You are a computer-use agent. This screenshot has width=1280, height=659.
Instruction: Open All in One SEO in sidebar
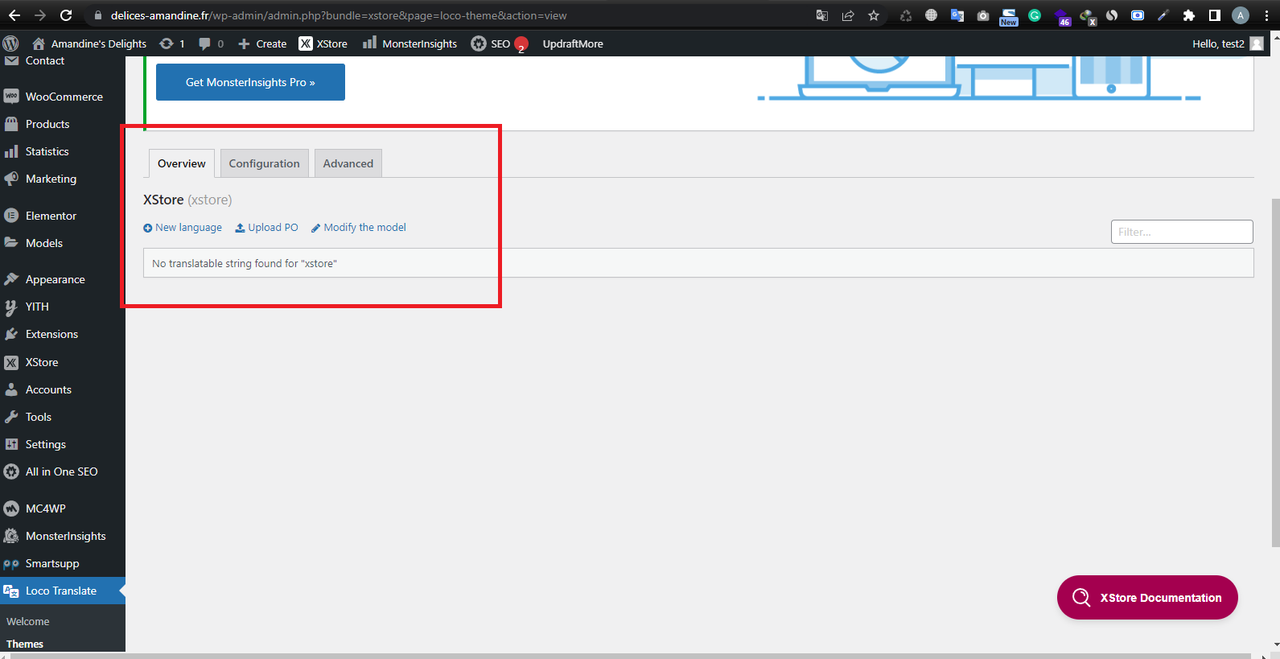pos(62,471)
